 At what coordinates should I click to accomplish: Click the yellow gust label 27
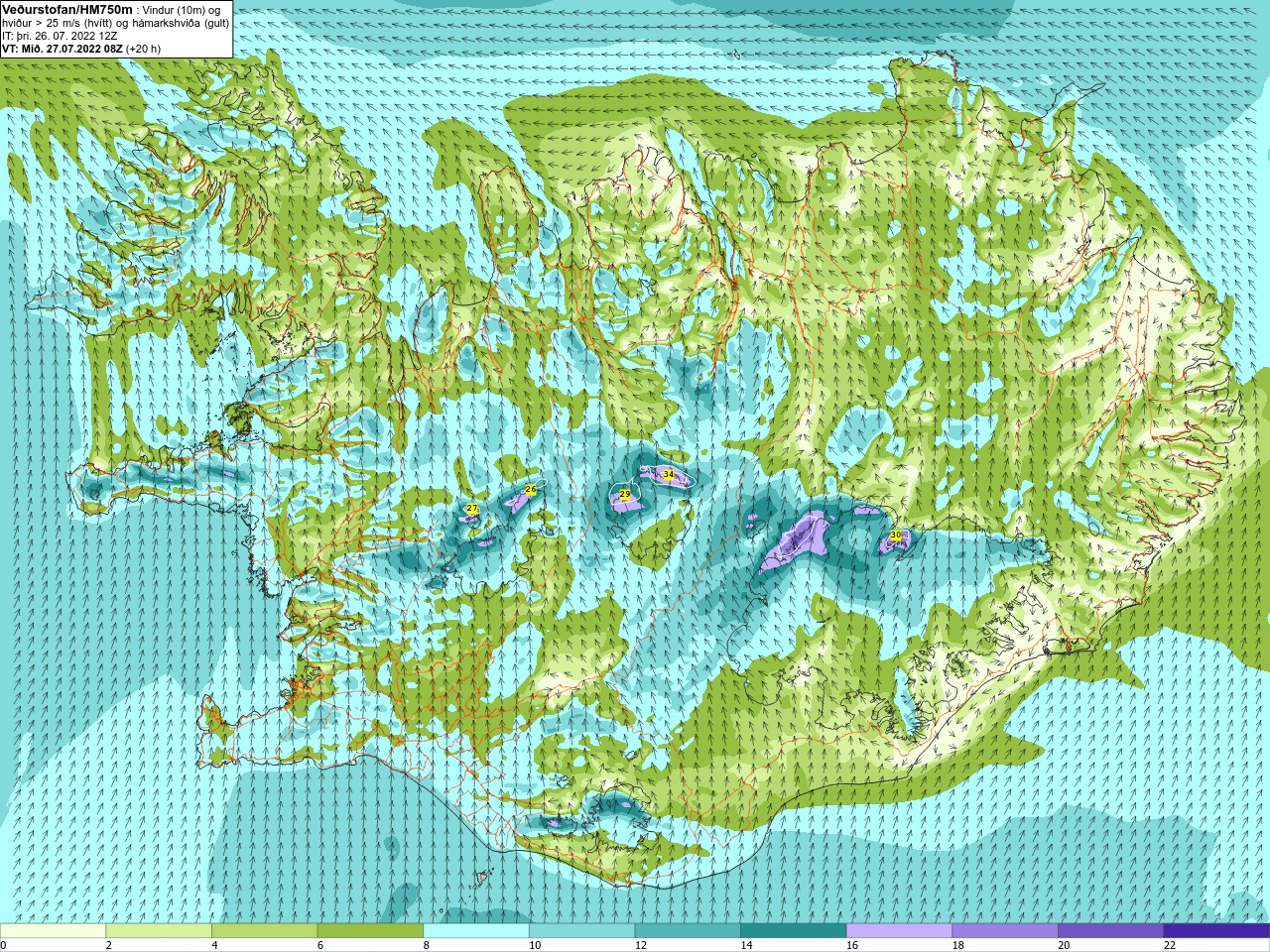click(472, 509)
